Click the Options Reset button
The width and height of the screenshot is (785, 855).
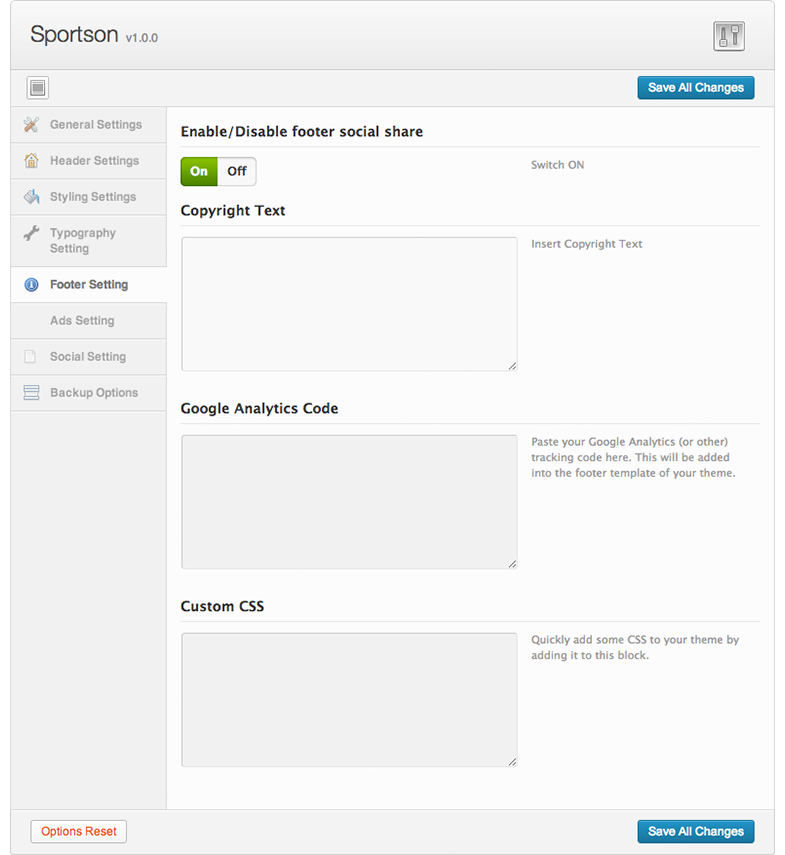(x=79, y=831)
